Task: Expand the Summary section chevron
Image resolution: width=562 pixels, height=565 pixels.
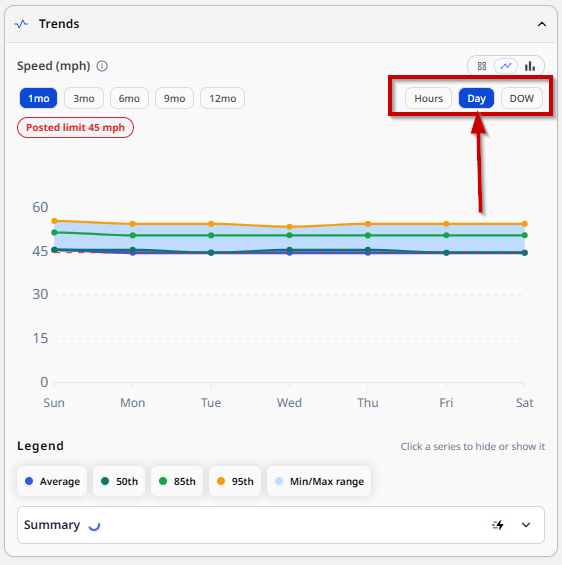Action: 526,525
